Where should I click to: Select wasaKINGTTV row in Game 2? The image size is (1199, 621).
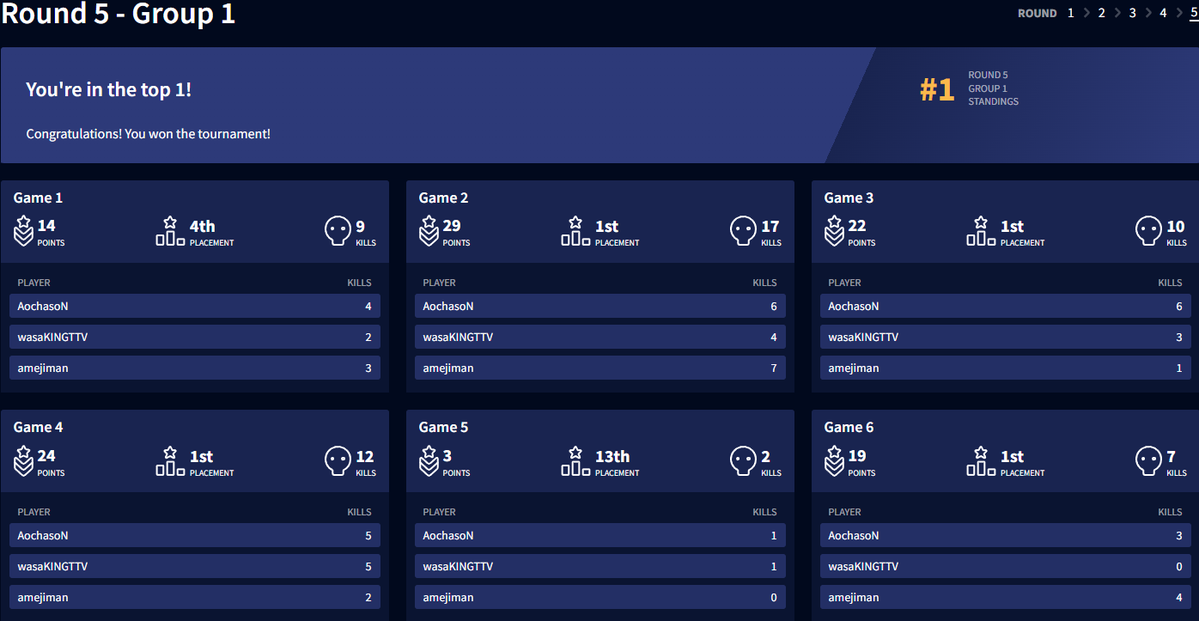pos(600,337)
